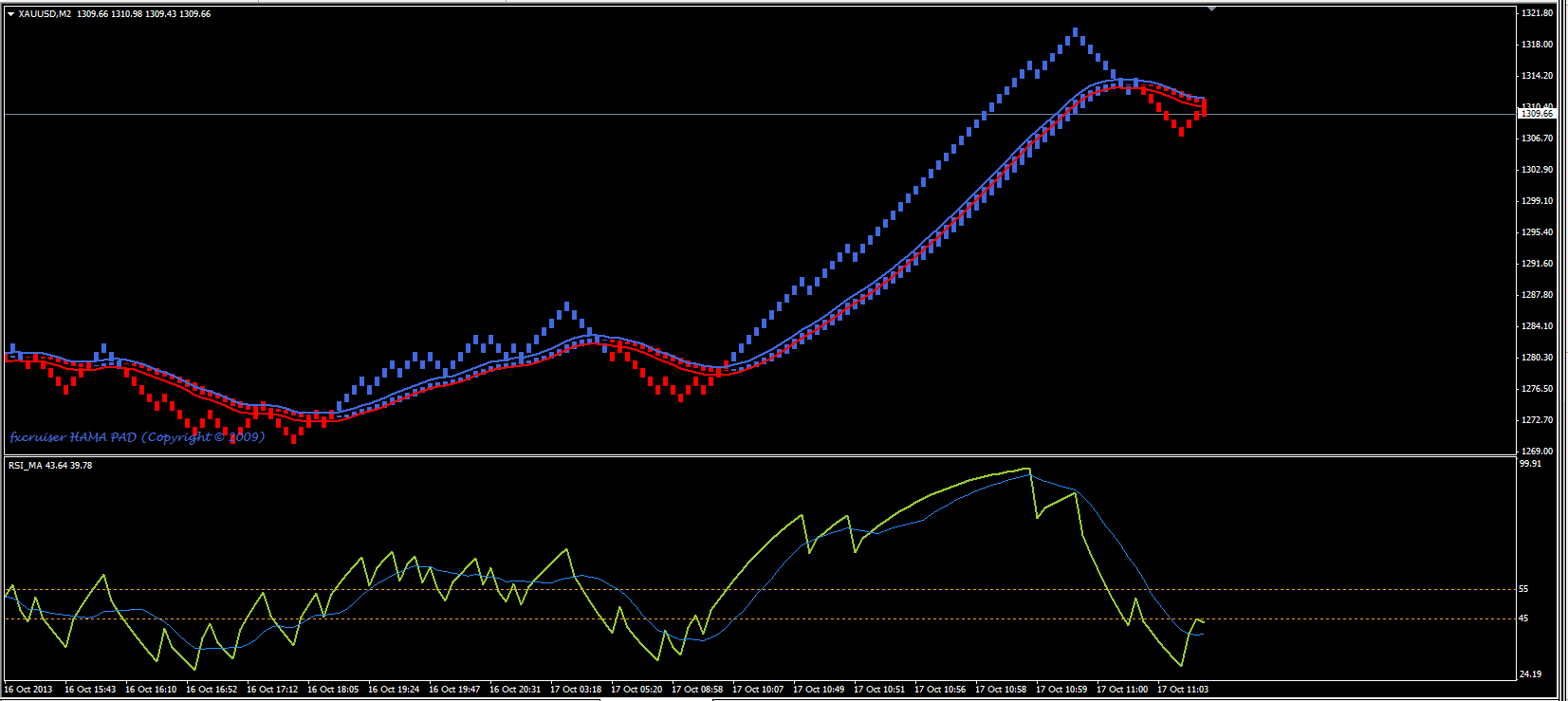The height and width of the screenshot is (701, 1568).
Task: Click time label 16 Oct 17:12
Action: click(x=272, y=690)
